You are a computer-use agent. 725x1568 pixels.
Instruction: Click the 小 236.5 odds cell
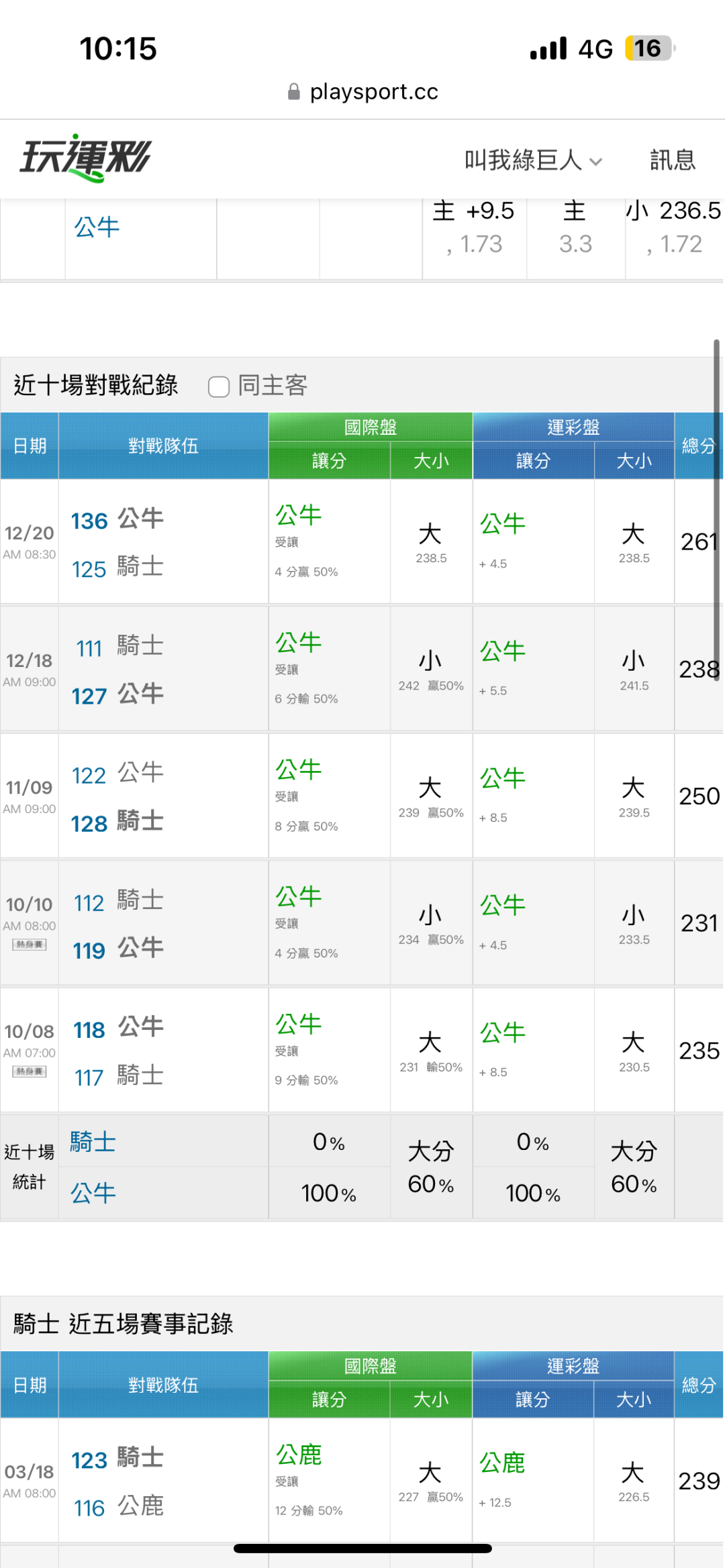(674, 227)
